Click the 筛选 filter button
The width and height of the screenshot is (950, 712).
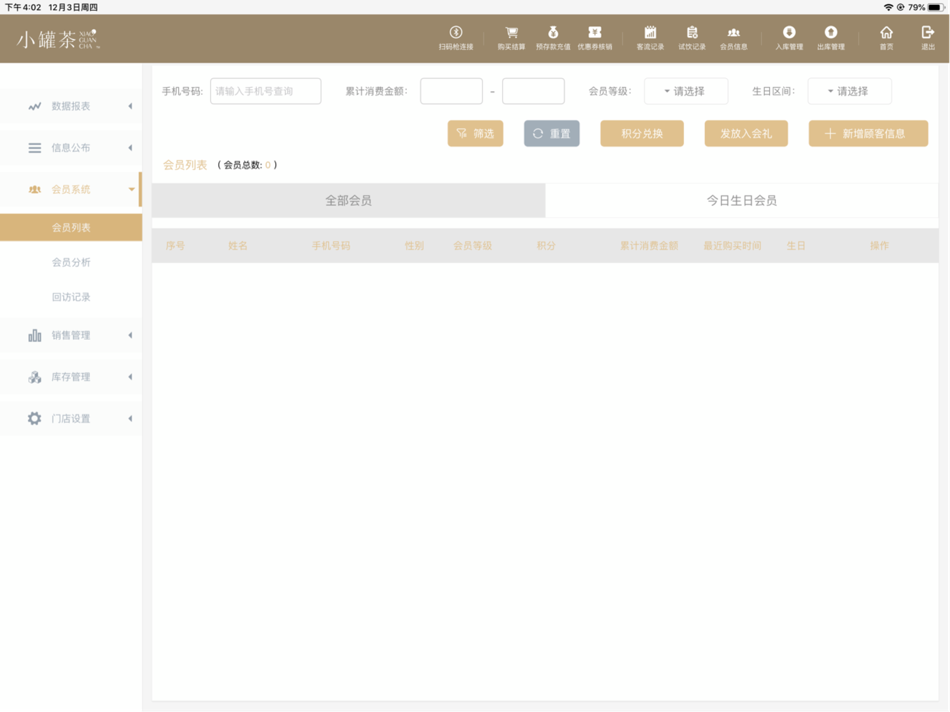click(x=475, y=133)
